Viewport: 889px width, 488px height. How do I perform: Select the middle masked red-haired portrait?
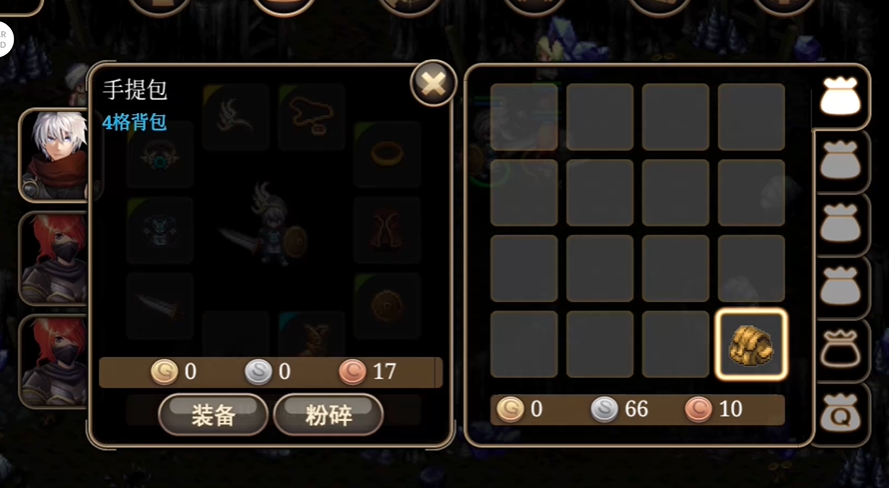click(x=54, y=258)
